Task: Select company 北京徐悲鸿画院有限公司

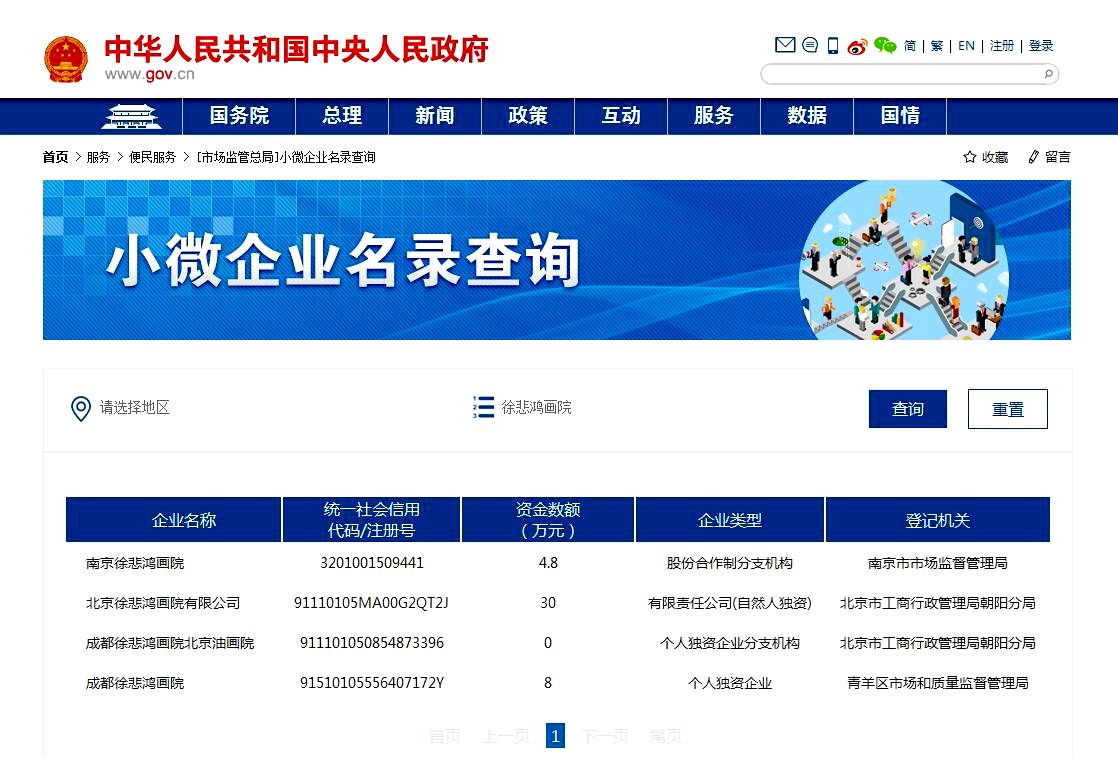Action: [163, 603]
